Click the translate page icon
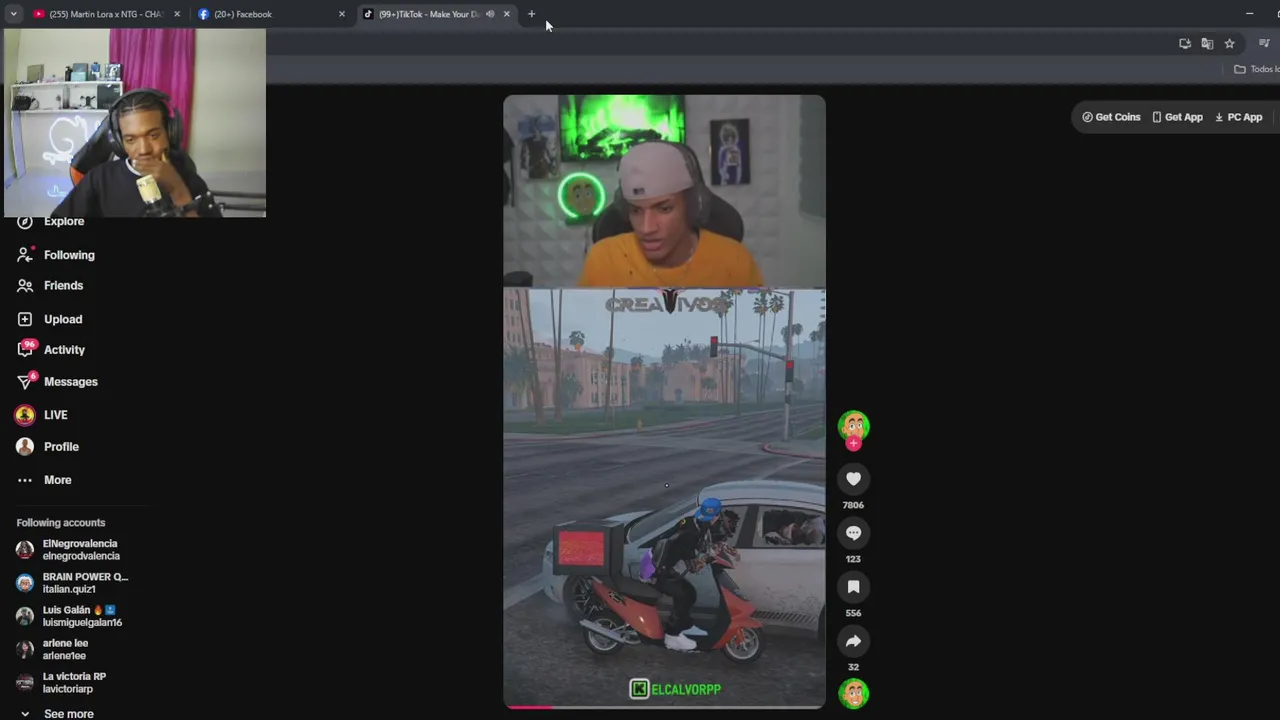 [x=1207, y=43]
